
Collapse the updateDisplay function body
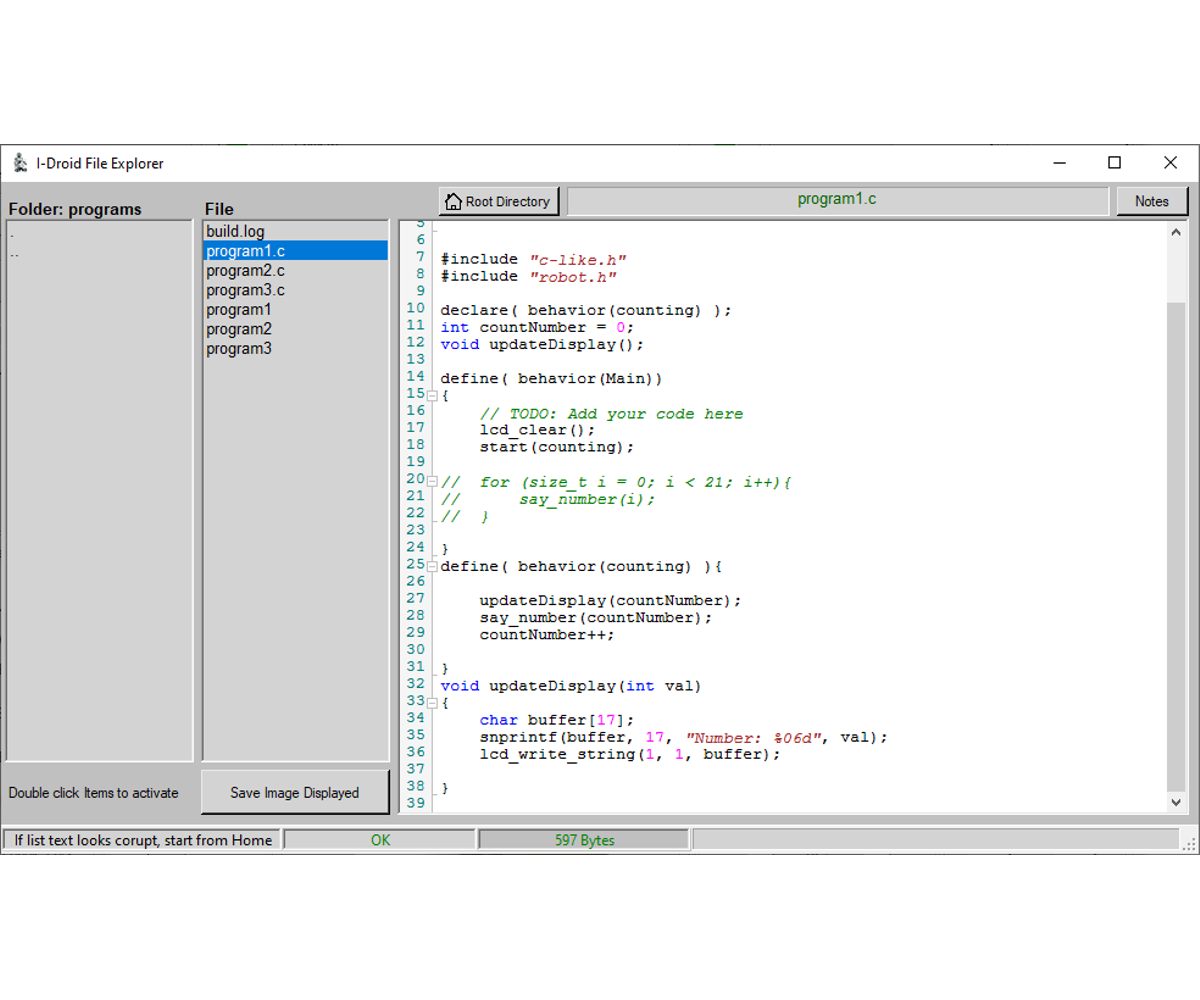(430, 701)
